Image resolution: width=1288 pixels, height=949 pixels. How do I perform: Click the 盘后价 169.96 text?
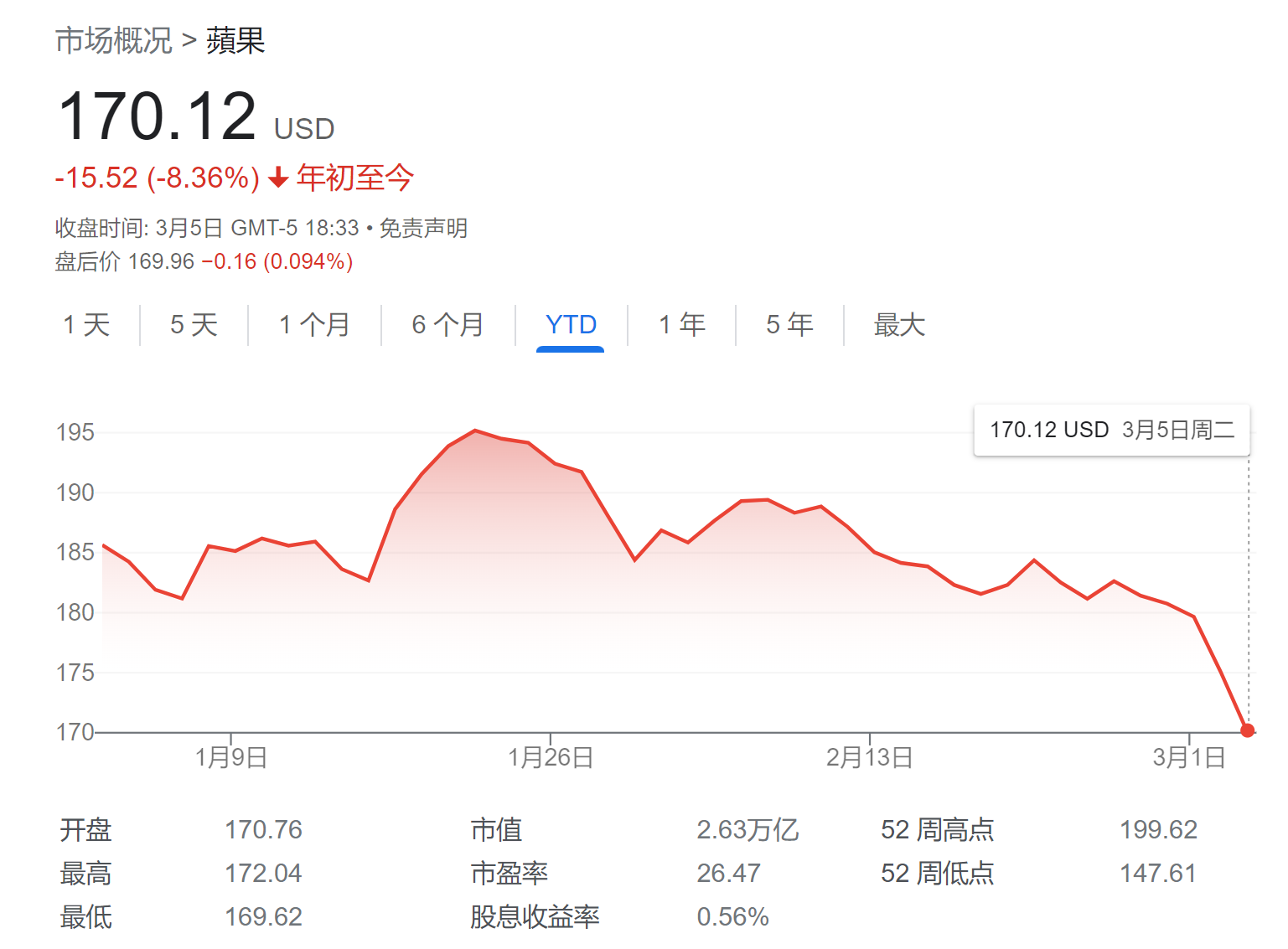pos(125,262)
